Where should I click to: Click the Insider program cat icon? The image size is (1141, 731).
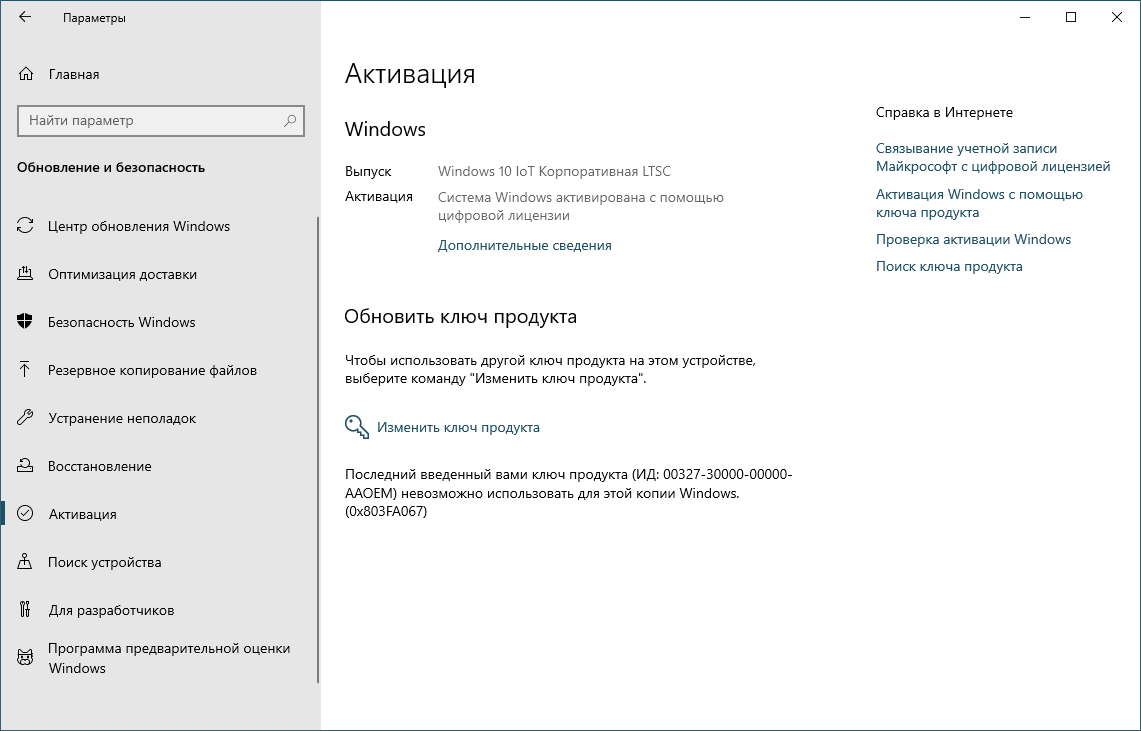[x=25, y=658]
